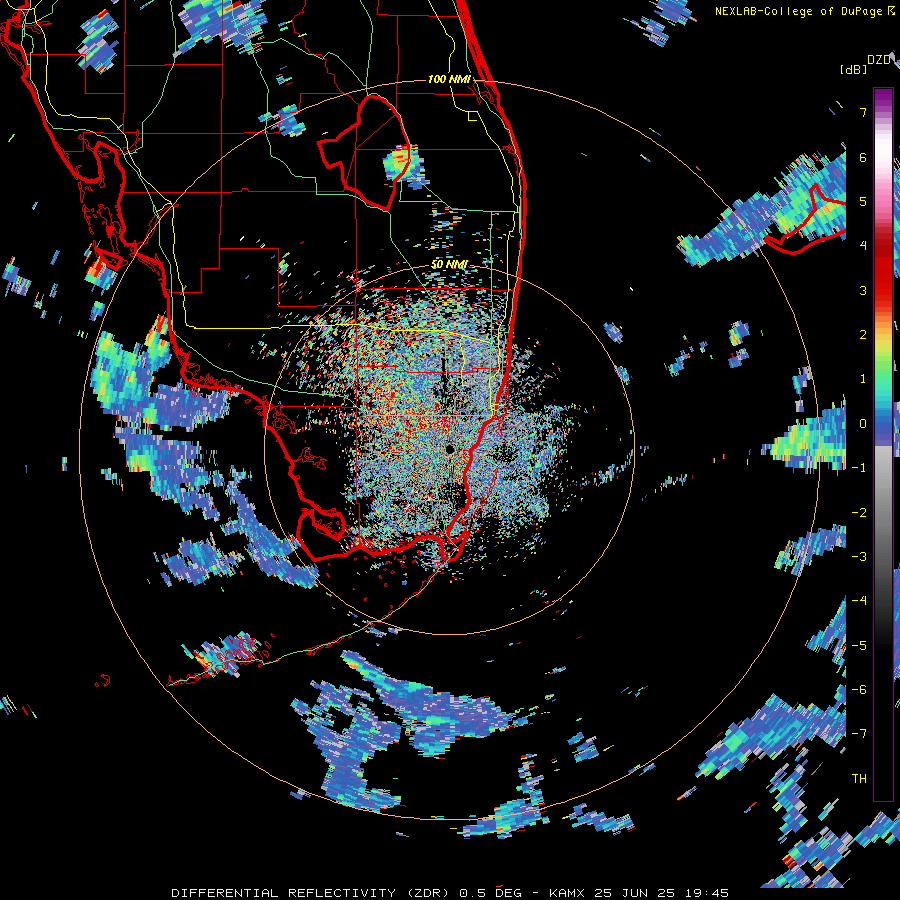Click the TH threshold label on the scale
The image size is (900, 900).
[859, 779]
